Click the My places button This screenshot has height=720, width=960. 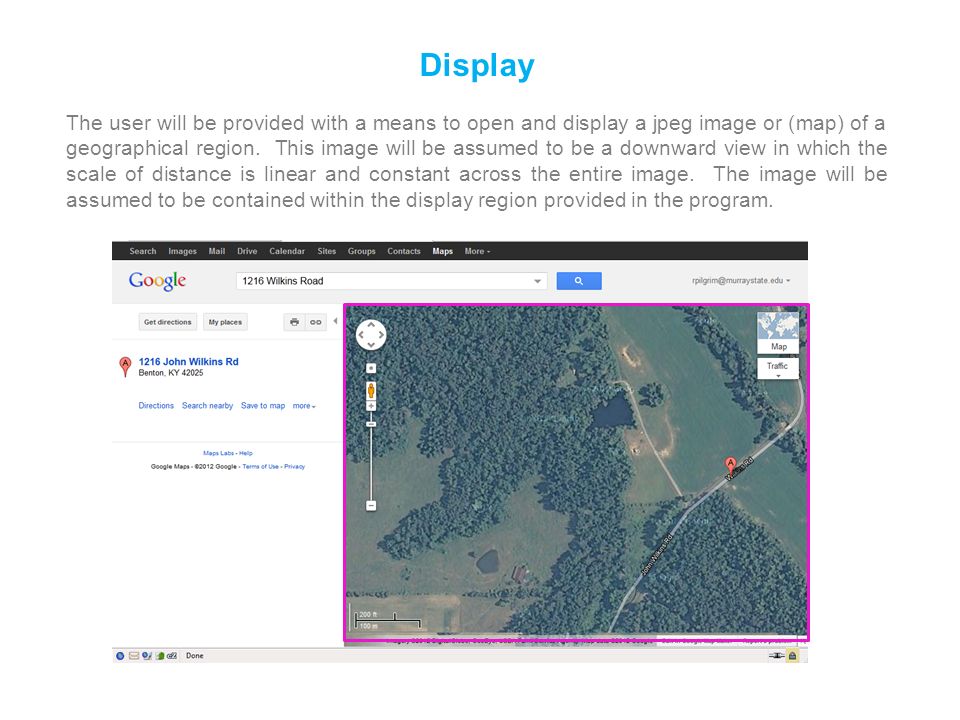click(225, 322)
